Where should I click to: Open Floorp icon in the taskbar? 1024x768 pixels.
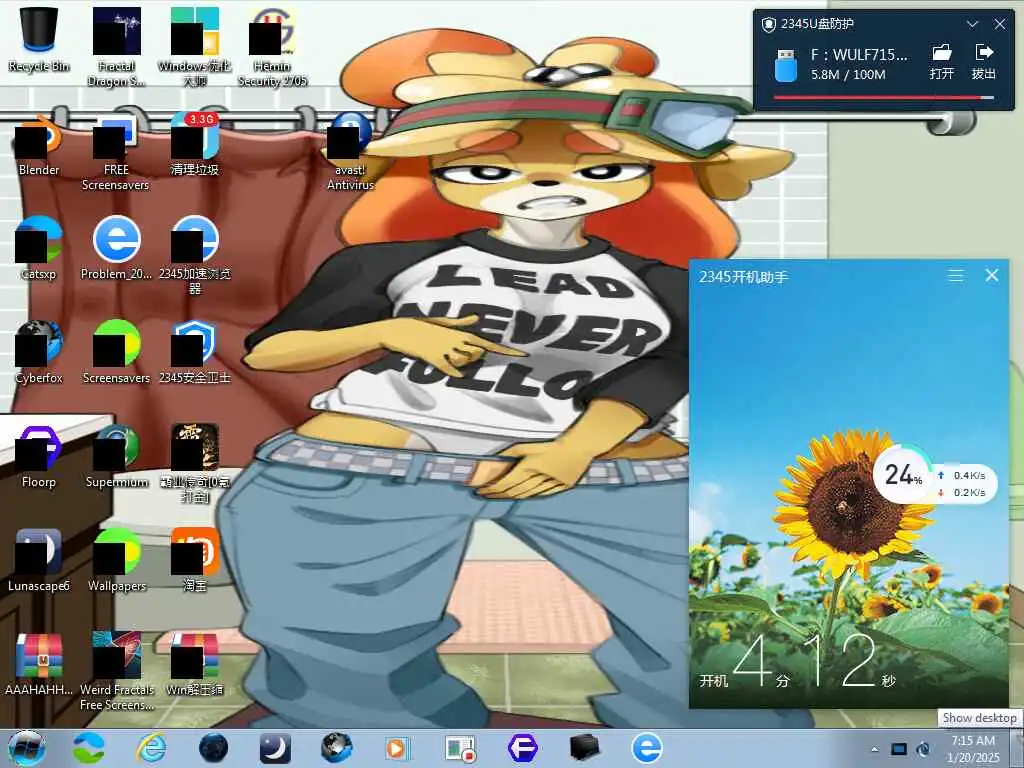522,748
